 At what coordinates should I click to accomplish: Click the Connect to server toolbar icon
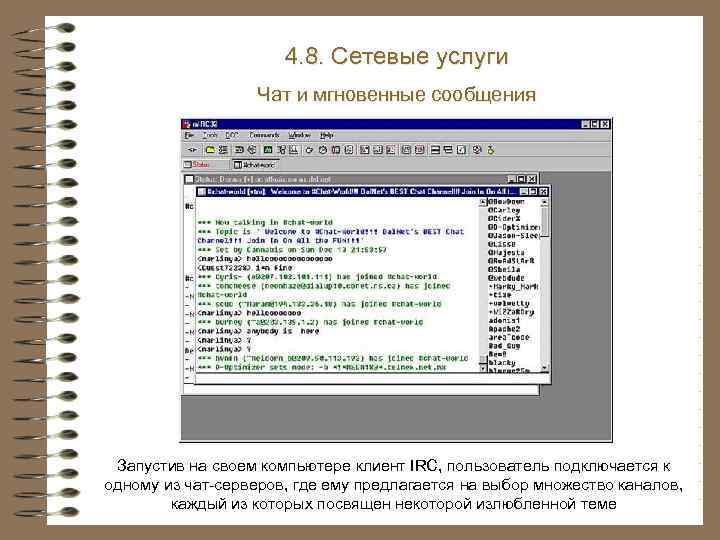click(192, 150)
